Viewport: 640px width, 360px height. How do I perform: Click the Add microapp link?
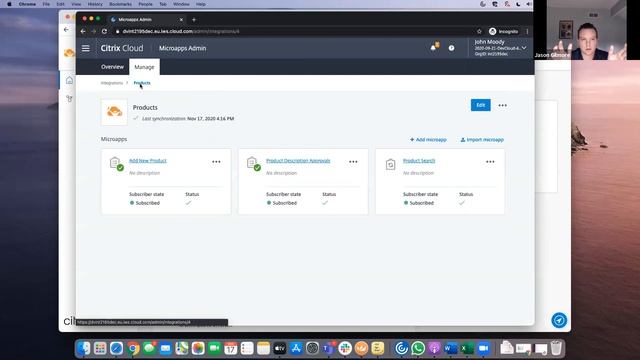coord(428,140)
